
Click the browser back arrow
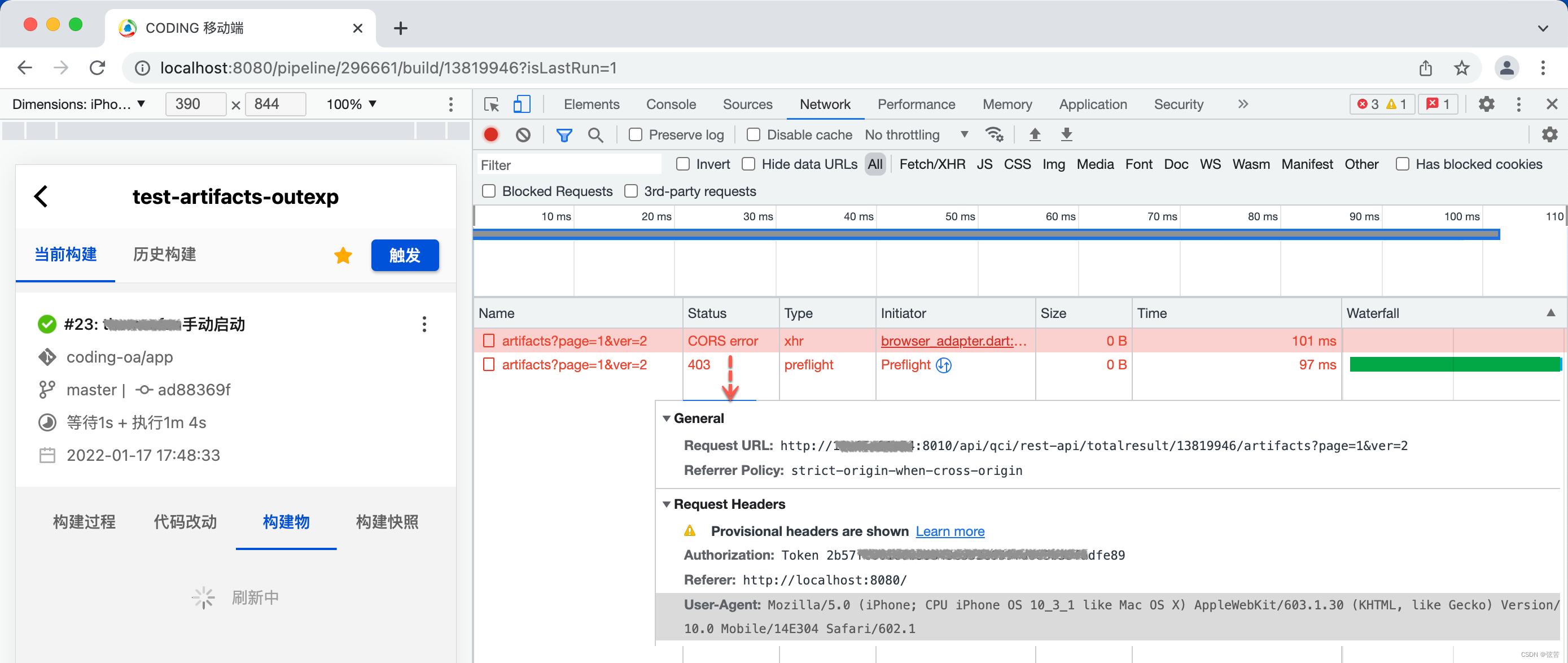point(24,68)
